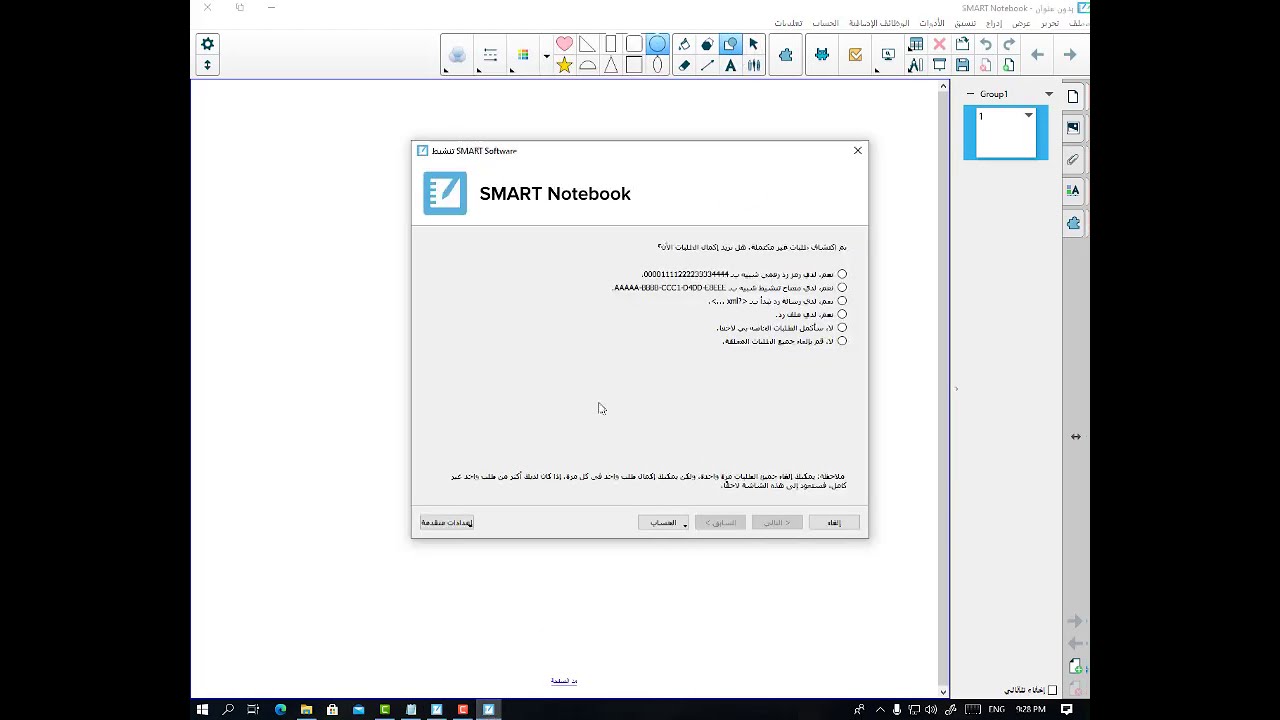Save the notebook with floppy icon
This screenshot has height=720, width=1280.
click(962, 65)
